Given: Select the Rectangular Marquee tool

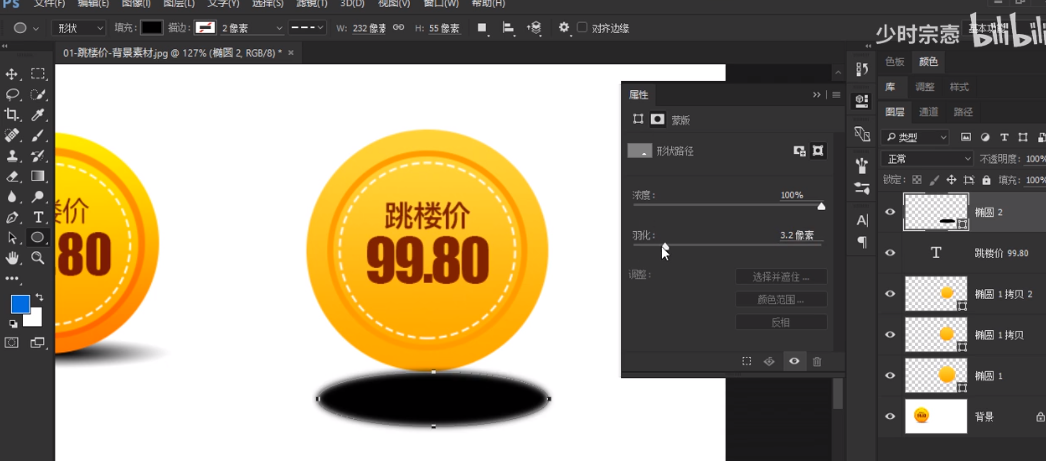Looking at the screenshot, I should point(38,74).
